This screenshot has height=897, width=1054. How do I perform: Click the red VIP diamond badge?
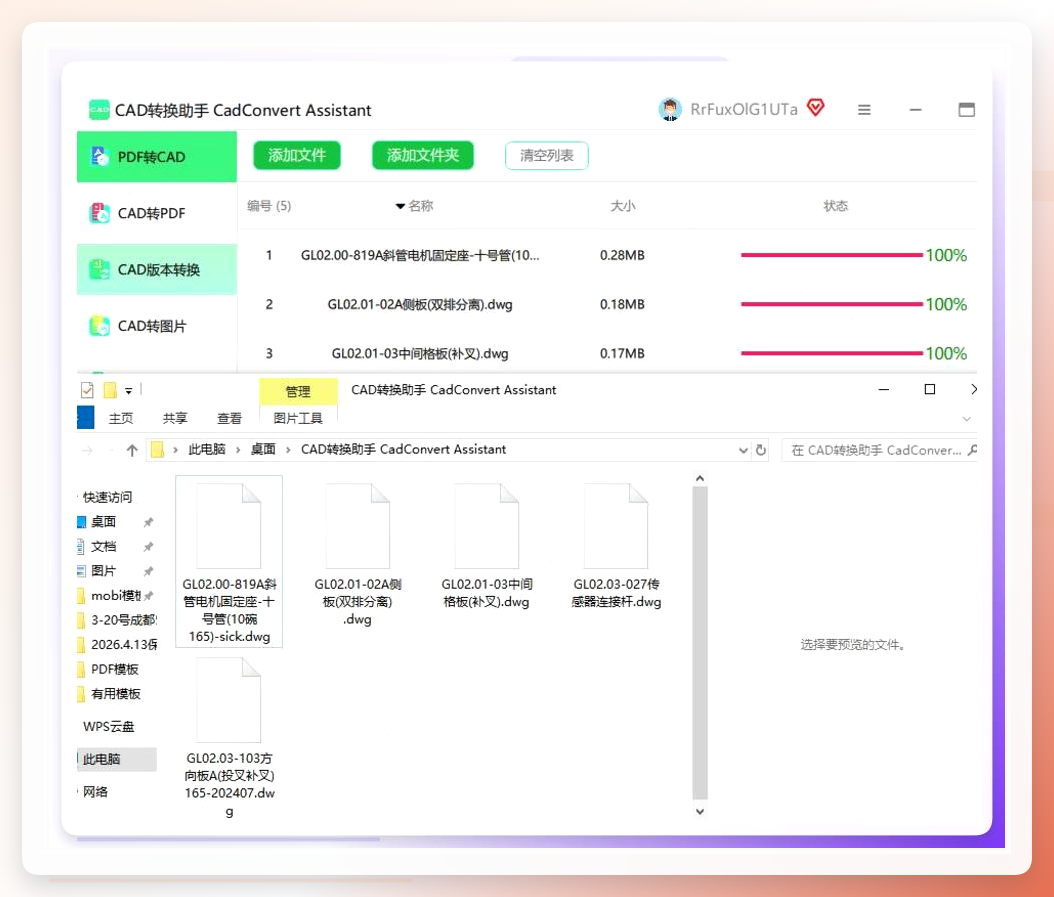tap(815, 108)
